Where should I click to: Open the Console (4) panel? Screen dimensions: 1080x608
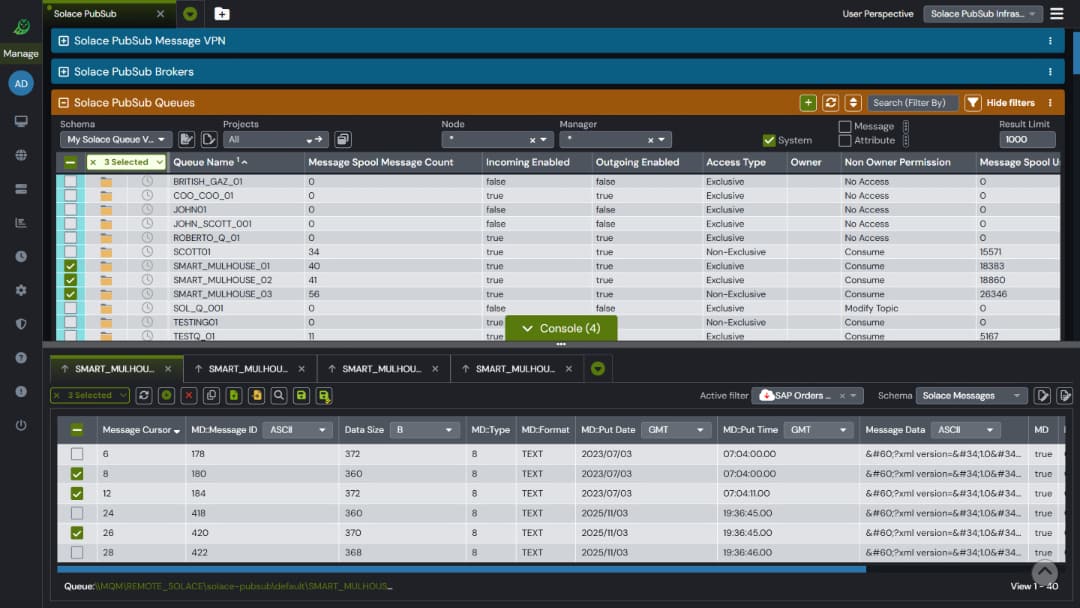(561, 328)
